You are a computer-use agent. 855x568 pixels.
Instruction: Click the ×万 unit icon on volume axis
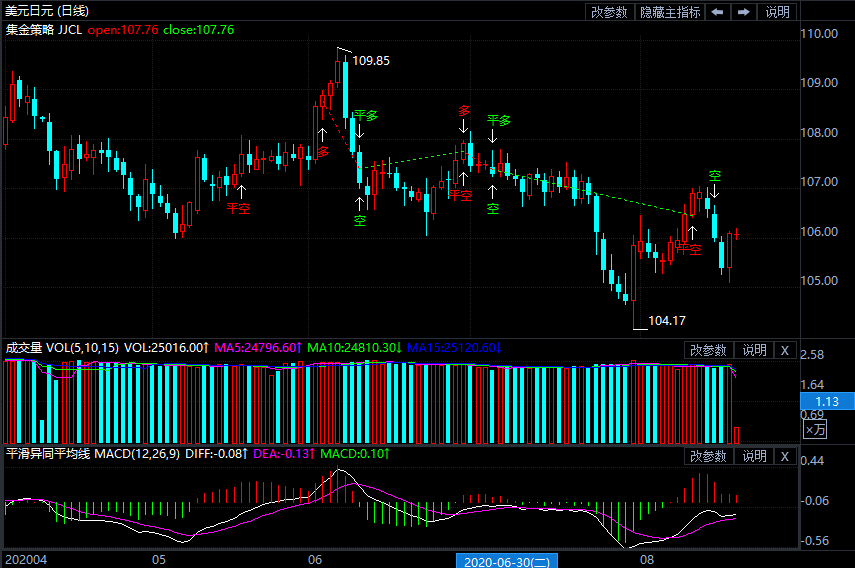coord(816,429)
